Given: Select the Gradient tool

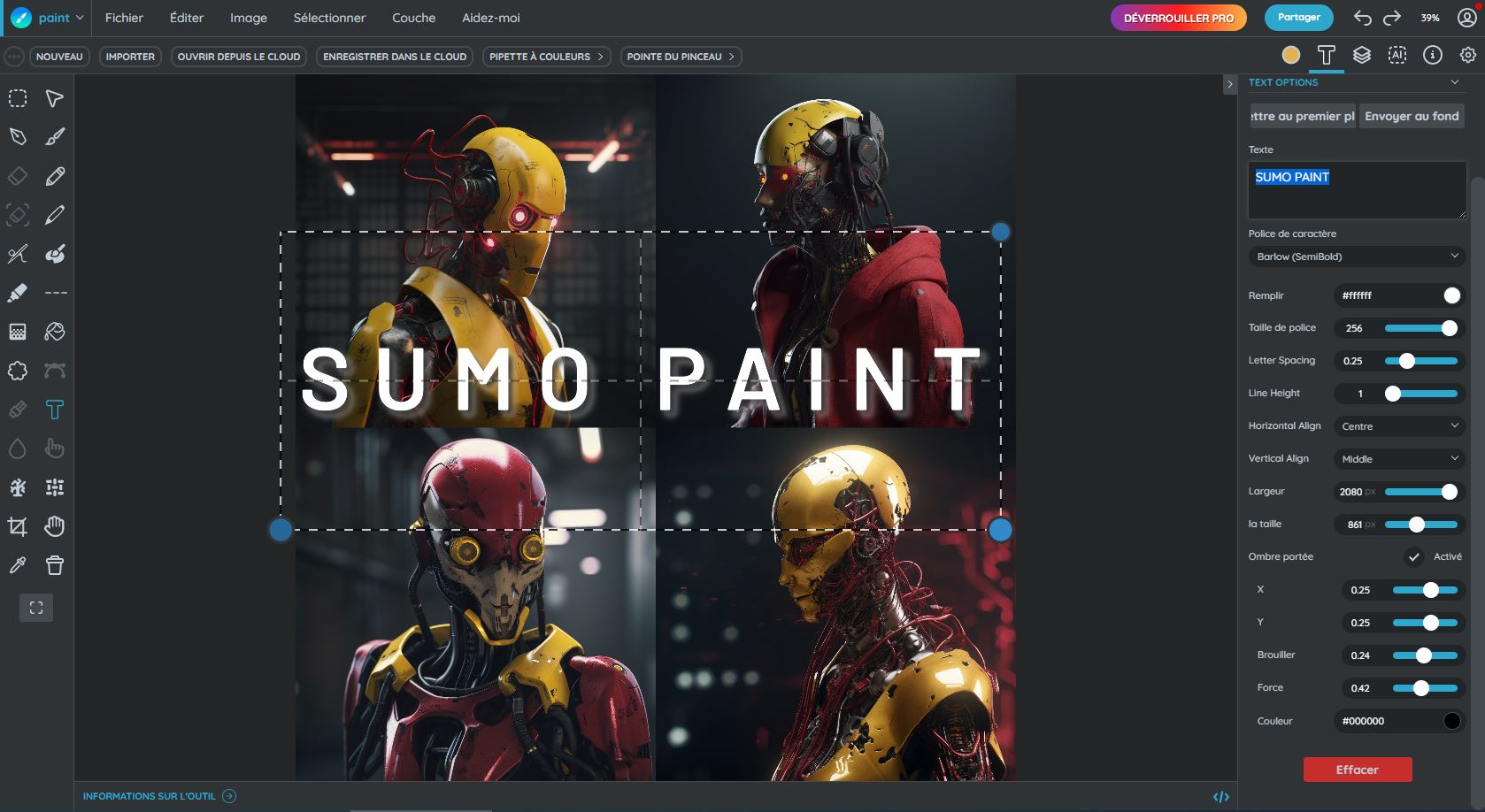Looking at the screenshot, I should 18,332.
